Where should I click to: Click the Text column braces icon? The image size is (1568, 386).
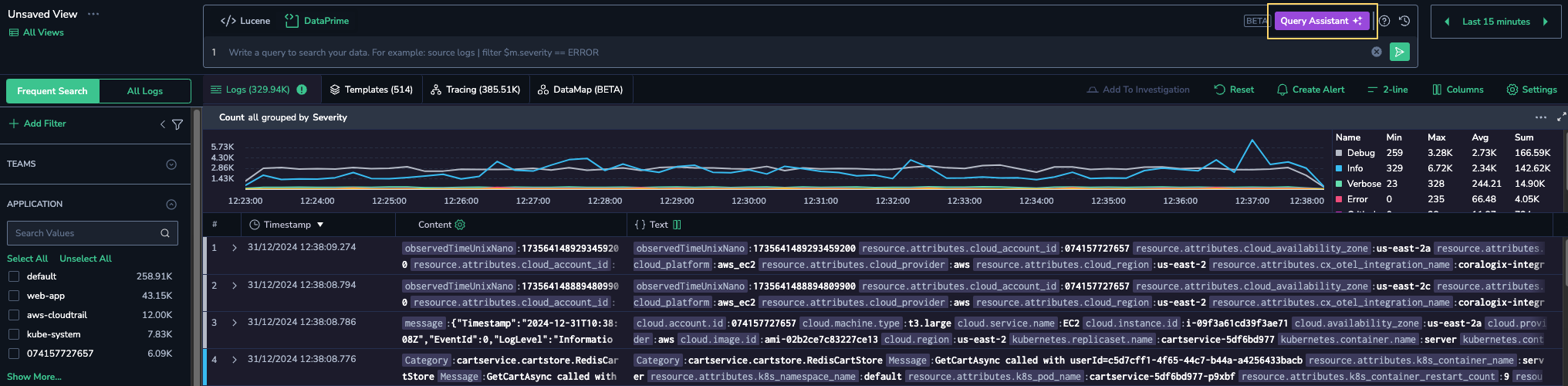pyautogui.click(x=640, y=225)
